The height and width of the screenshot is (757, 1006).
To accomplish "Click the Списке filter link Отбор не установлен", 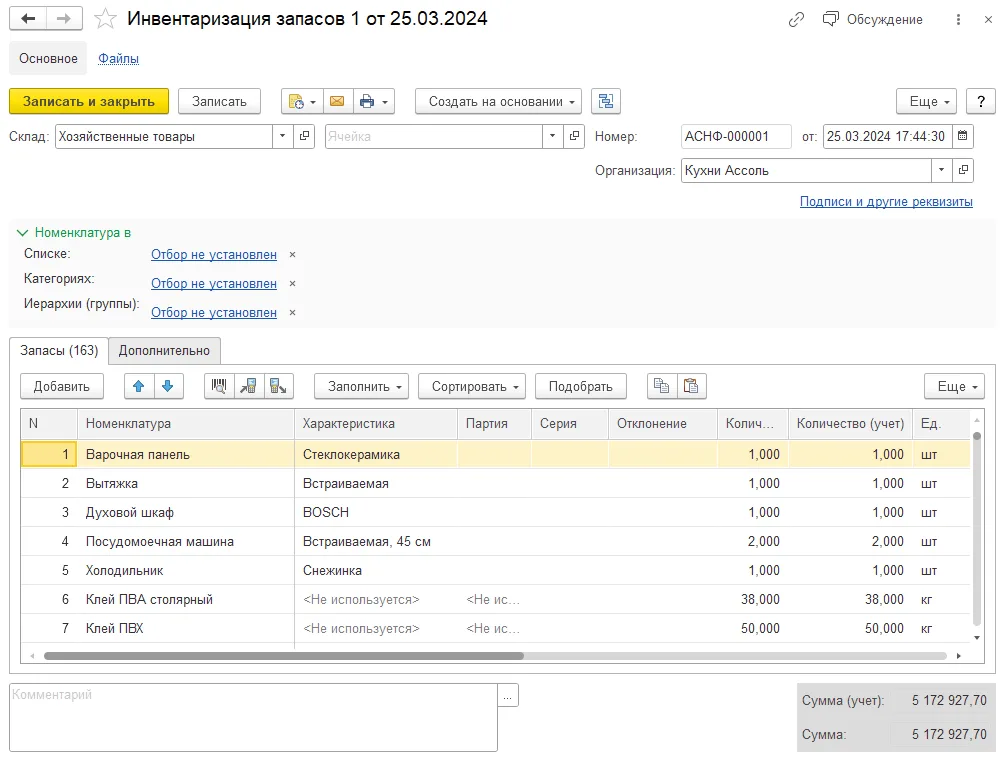I will coord(214,255).
